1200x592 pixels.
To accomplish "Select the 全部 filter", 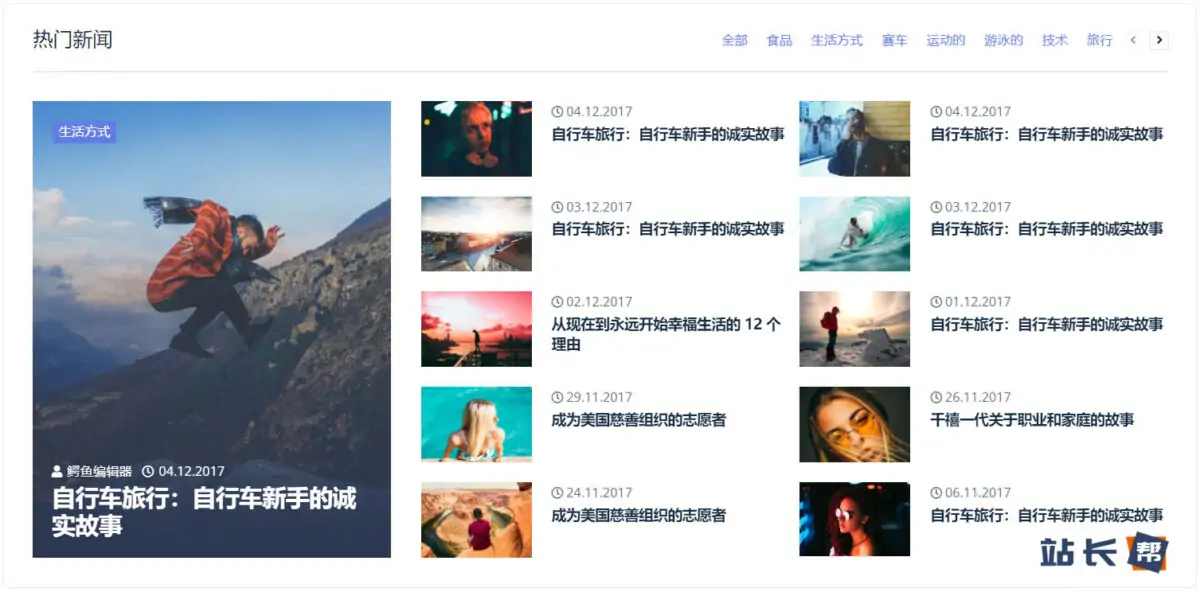I will pos(734,40).
